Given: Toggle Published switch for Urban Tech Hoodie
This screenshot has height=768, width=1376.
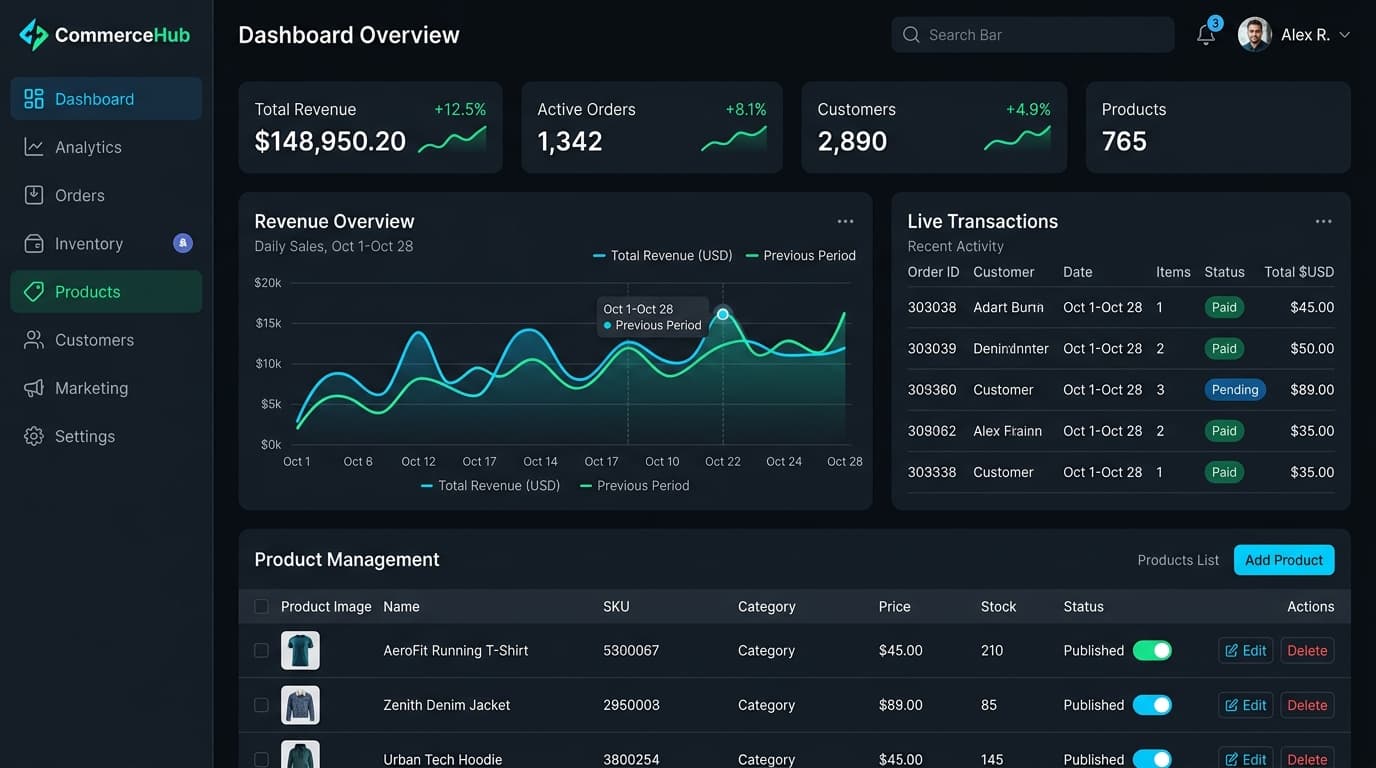Looking at the screenshot, I should [x=1152, y=759].
